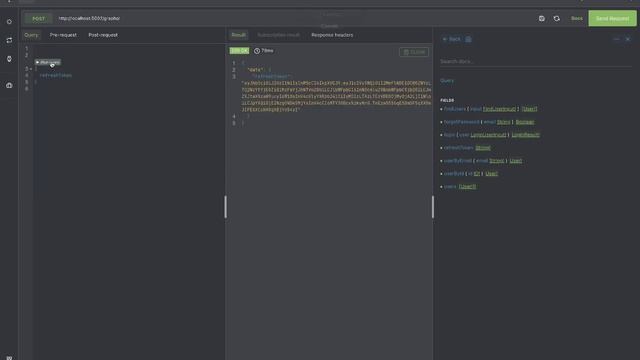
Task: Switch to the Post-request tab
Action: point(103,35)
